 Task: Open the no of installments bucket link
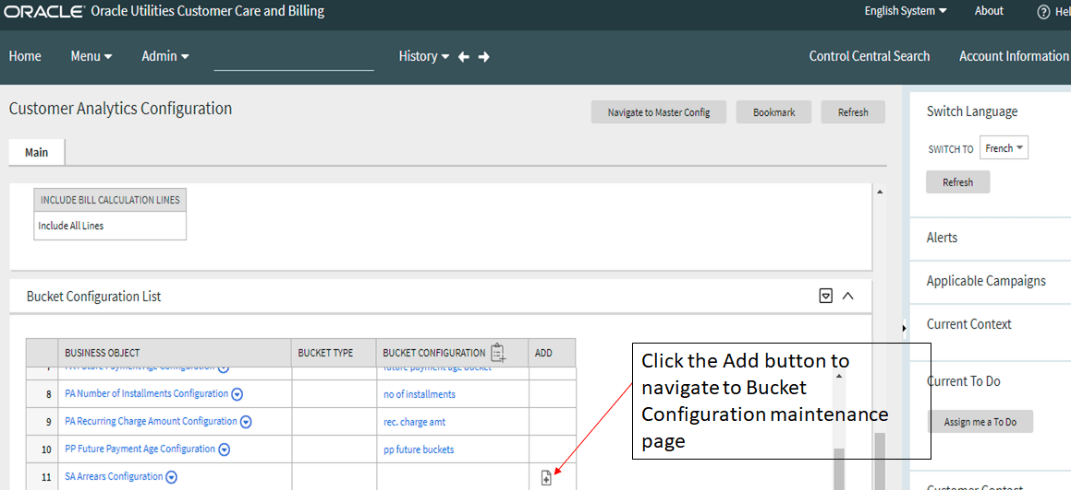coord(419,394)
